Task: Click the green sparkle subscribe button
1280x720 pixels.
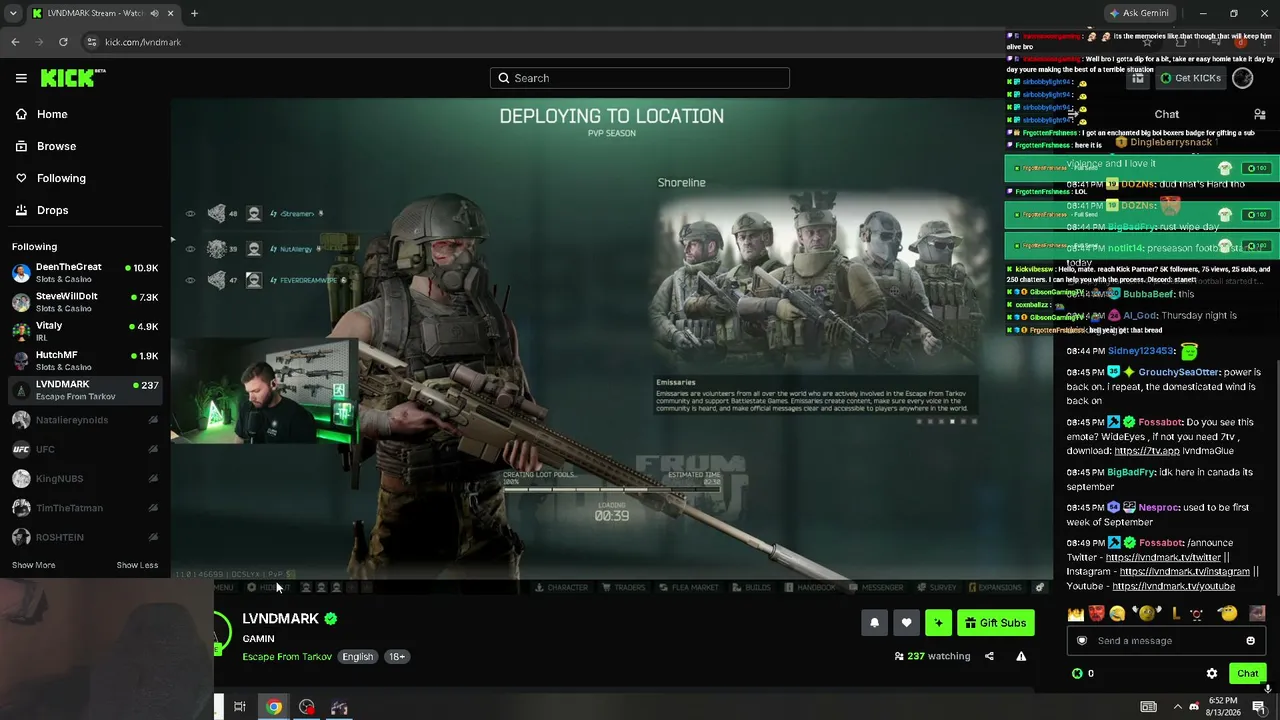Action: pyautogui.click(x=938, y=623)
